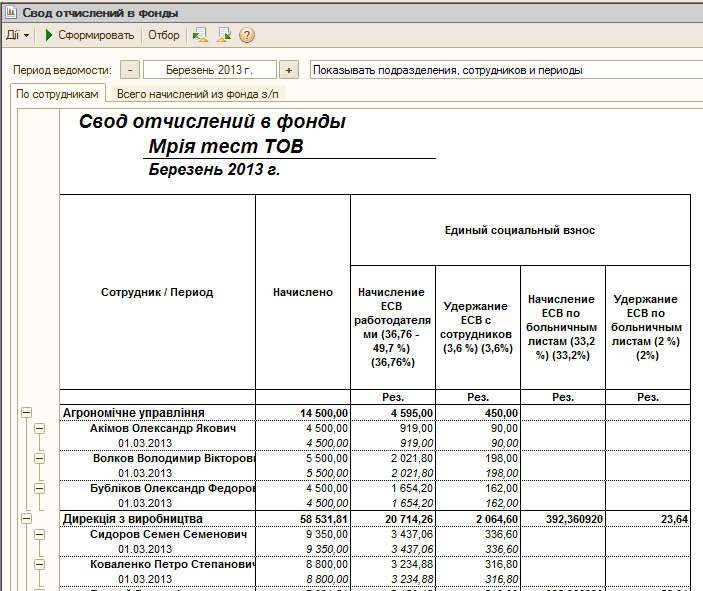Click the Волков Володимир name cell
The width and height of the screenshot is (703, 591).
tap(157, 458)
